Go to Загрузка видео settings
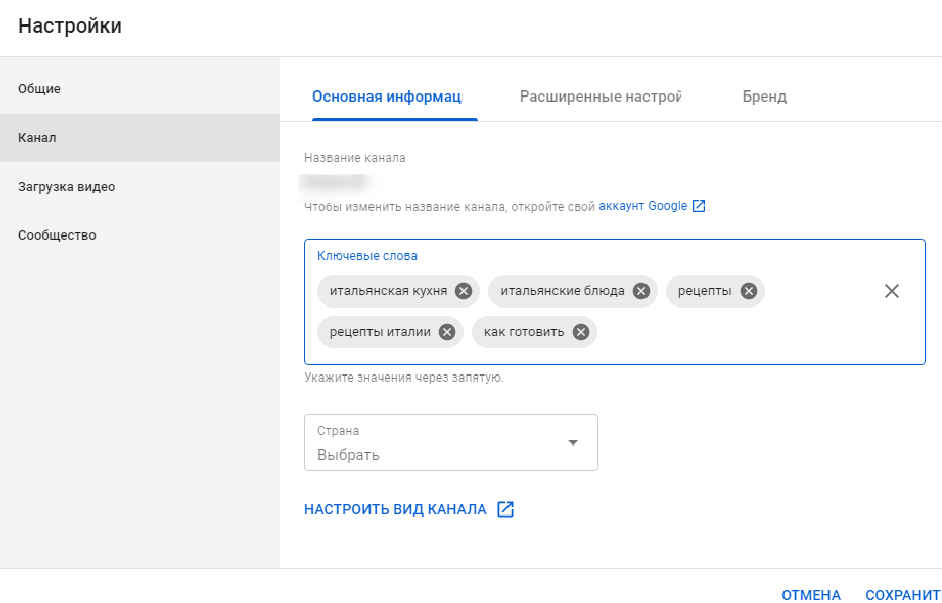Image resolution: width=942 pixels, height=603 pixels. 66,187
